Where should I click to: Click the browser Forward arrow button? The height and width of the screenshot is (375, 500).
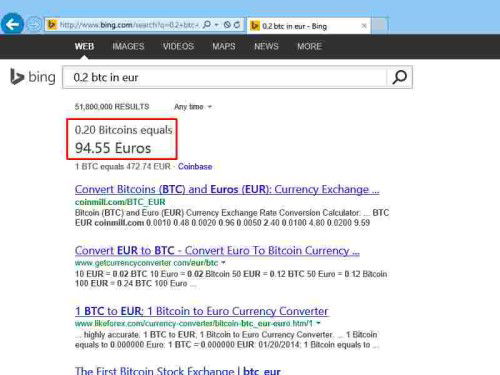pyautogui.click(x=34, y=25)
